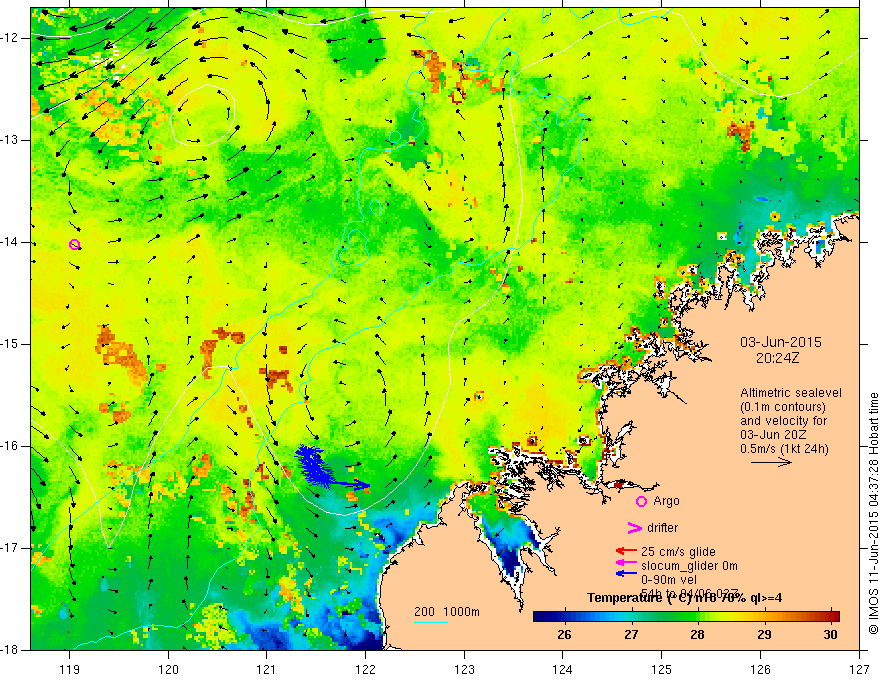Click the '27' color bar tick label

click(x=631, y=635)
